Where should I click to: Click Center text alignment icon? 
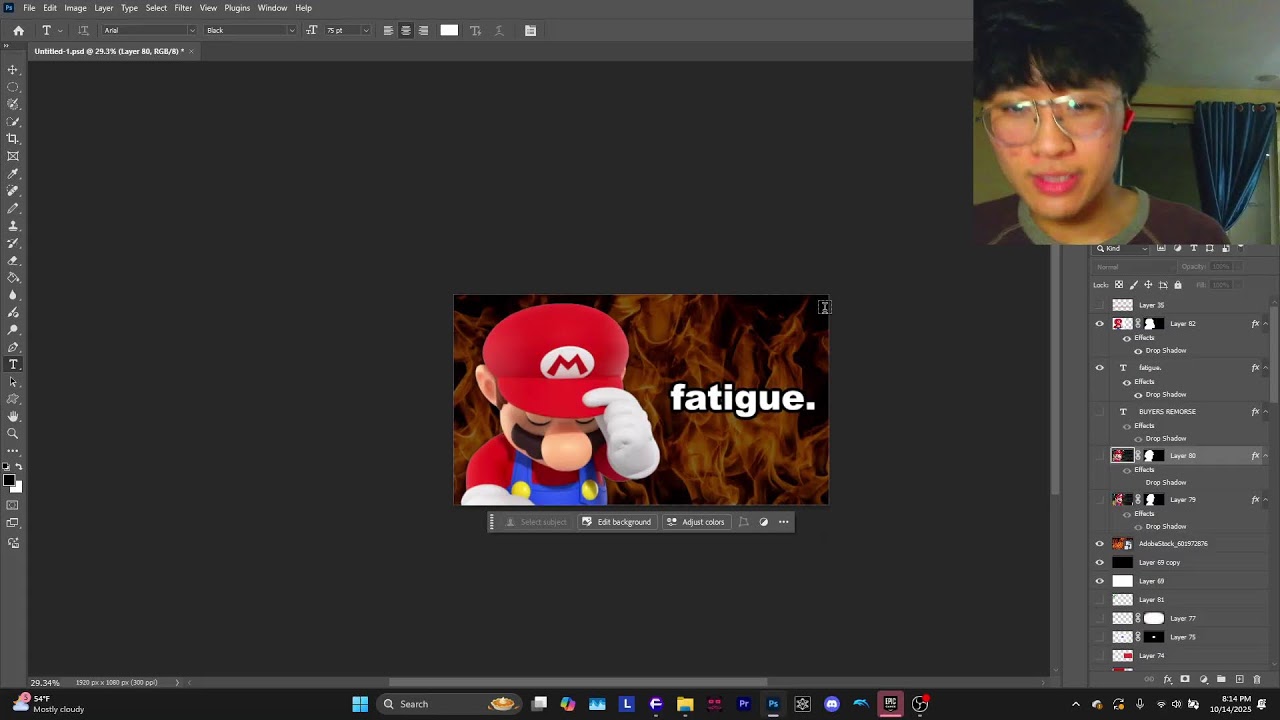click(x=405, y=30)
